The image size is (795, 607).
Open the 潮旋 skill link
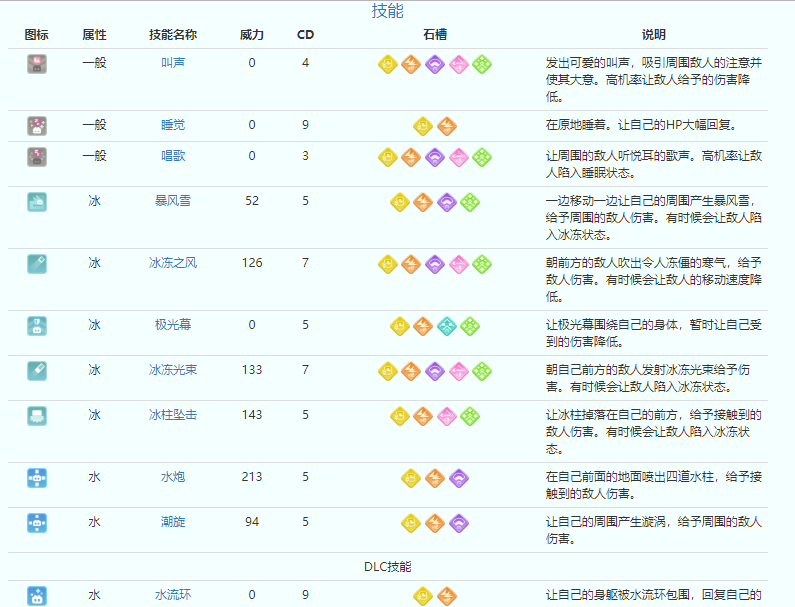tap(173, 522)
